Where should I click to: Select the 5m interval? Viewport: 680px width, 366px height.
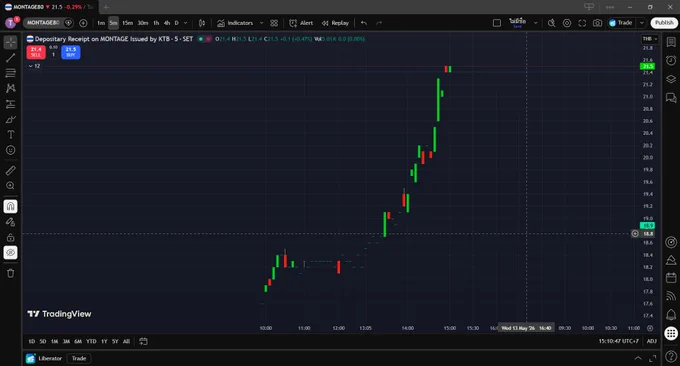113,23
